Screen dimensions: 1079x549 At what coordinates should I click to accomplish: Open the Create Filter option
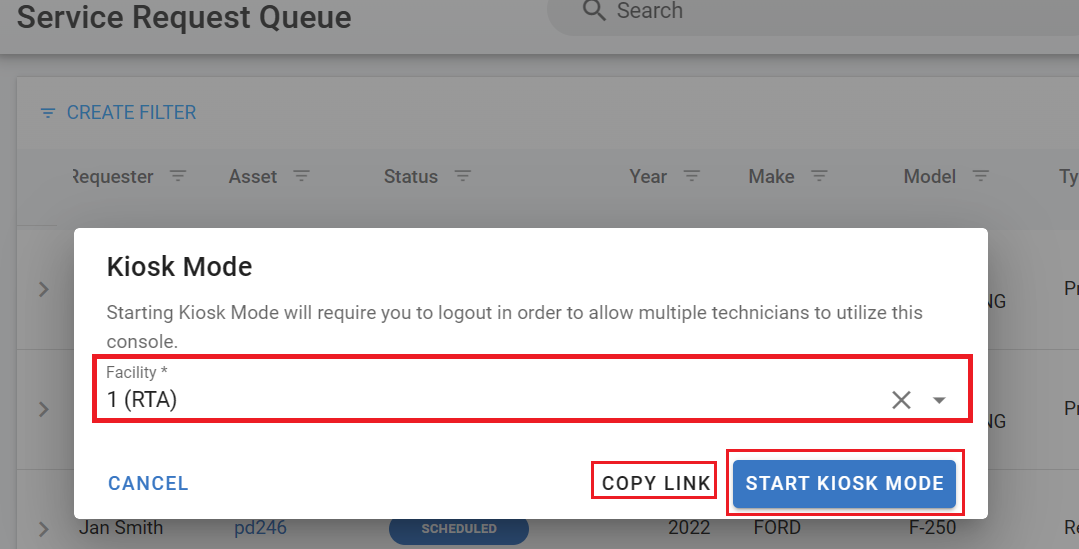(118, 113)
